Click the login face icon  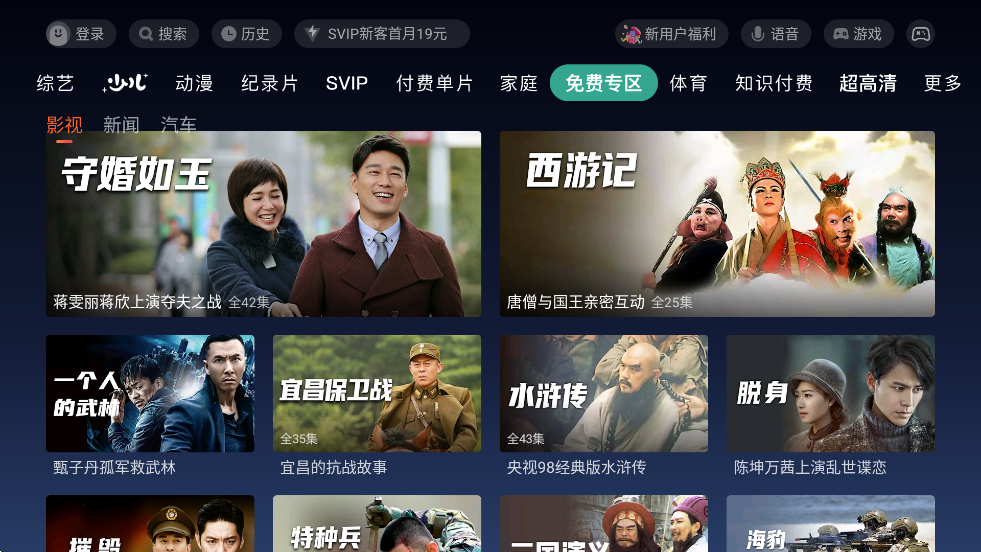[58, 34]
